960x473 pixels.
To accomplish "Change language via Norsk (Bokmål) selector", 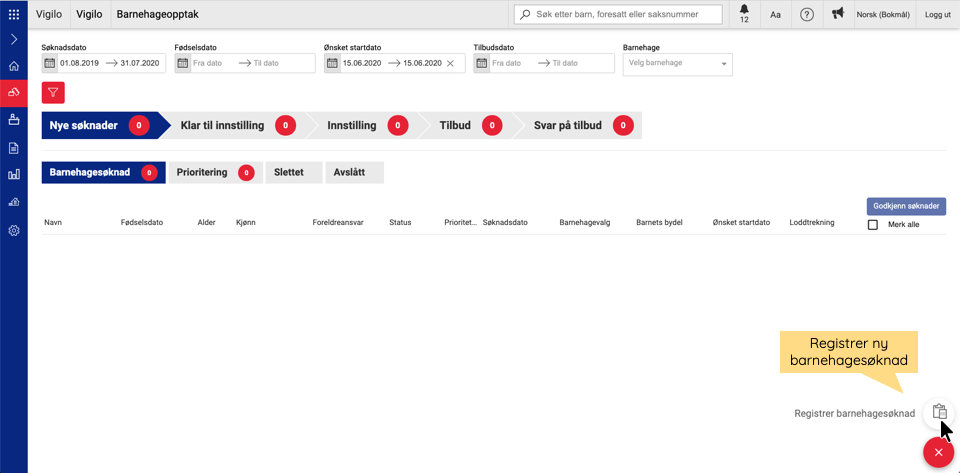I will (x=881, y=14).
